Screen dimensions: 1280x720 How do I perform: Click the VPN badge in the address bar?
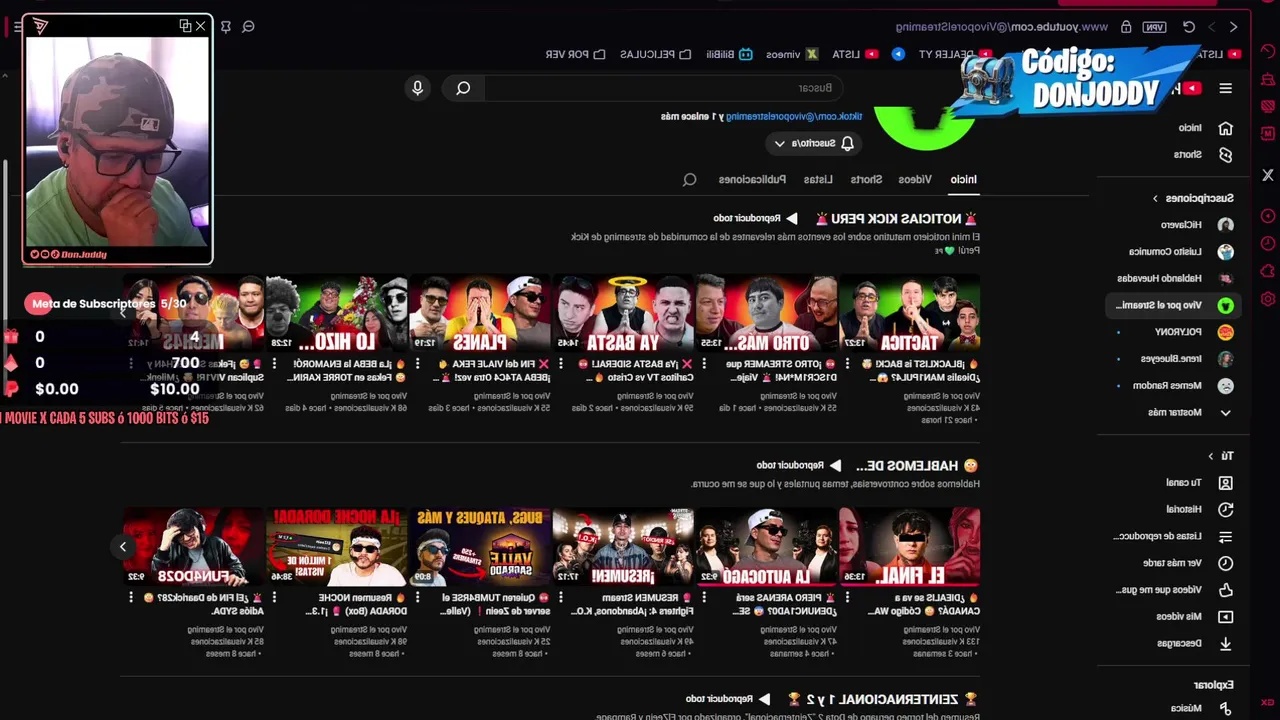(x=1155, y=27)
